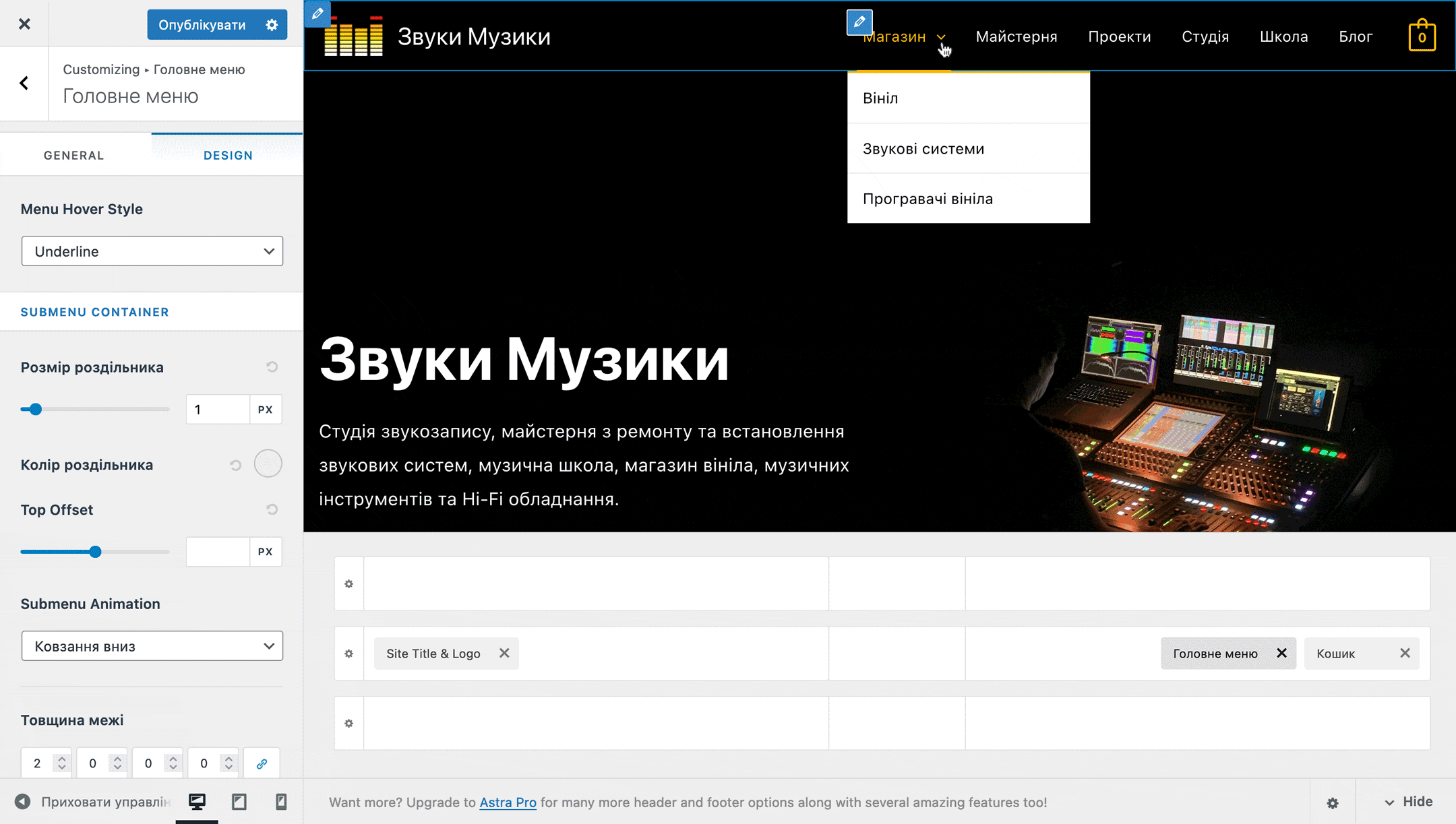This screenshot has width=1456, height=824.
Task: Edit menu with pencil icon near Магазин
Action: click(859, 22)
